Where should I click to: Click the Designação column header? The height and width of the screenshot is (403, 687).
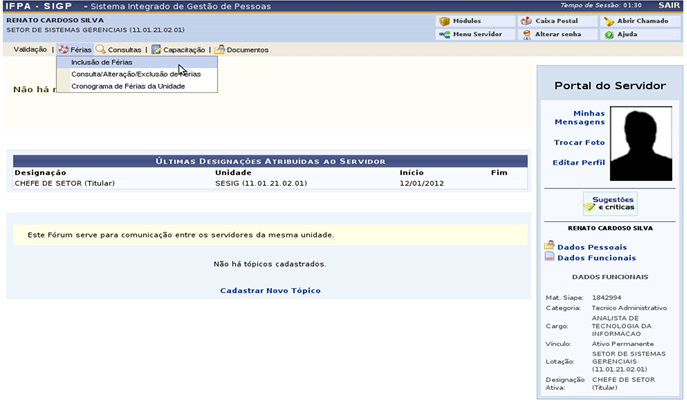[x=40, y=173]
